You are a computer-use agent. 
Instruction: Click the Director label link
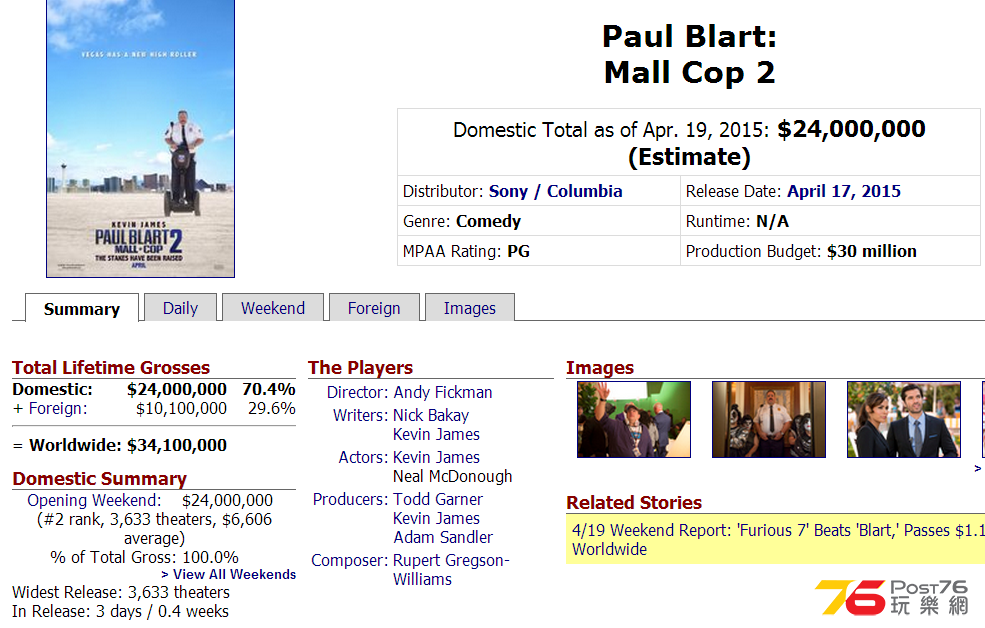(357, 392)
